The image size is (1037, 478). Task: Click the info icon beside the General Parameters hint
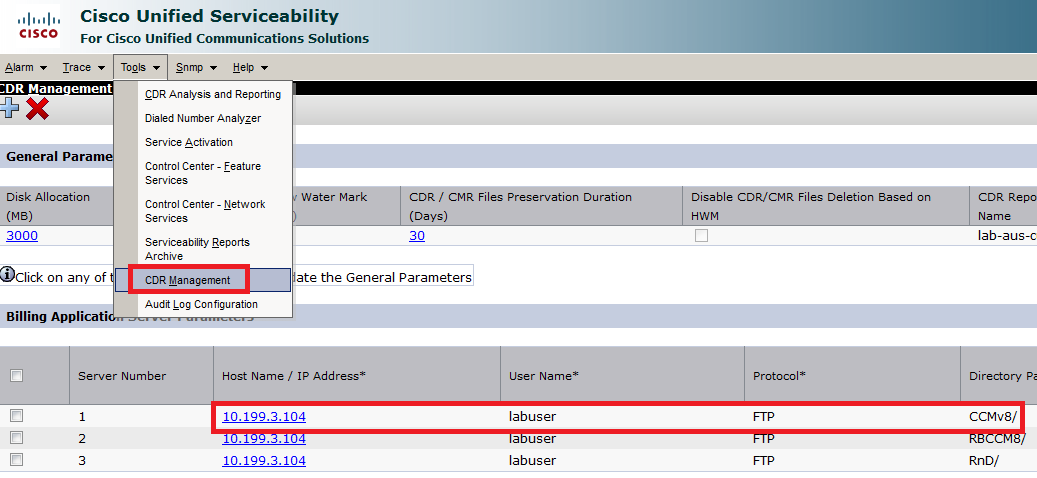tap(7, 276)
